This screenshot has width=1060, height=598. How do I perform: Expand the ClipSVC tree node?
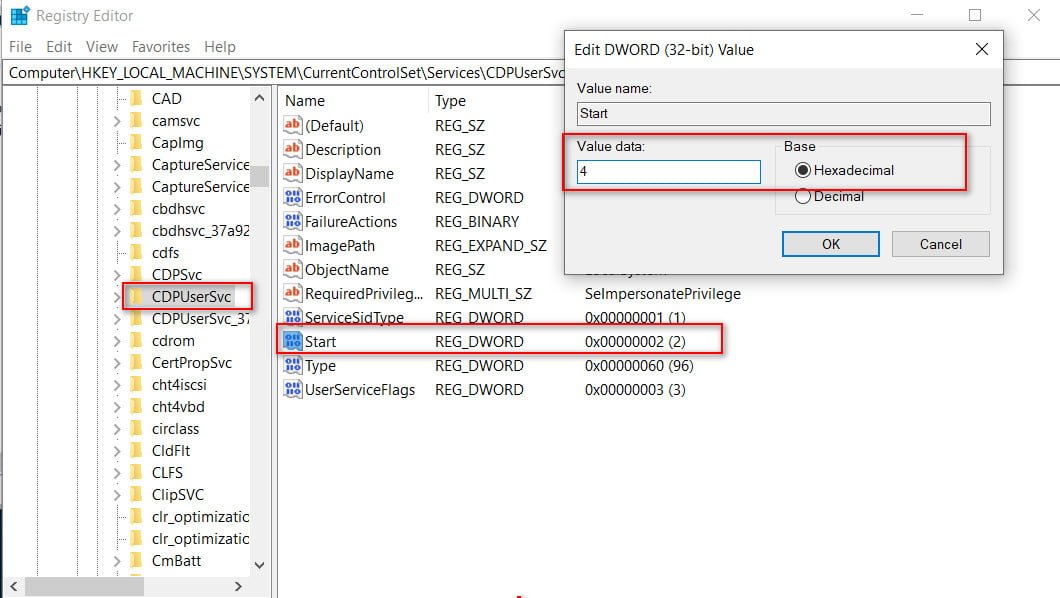(x=117, y=495)
